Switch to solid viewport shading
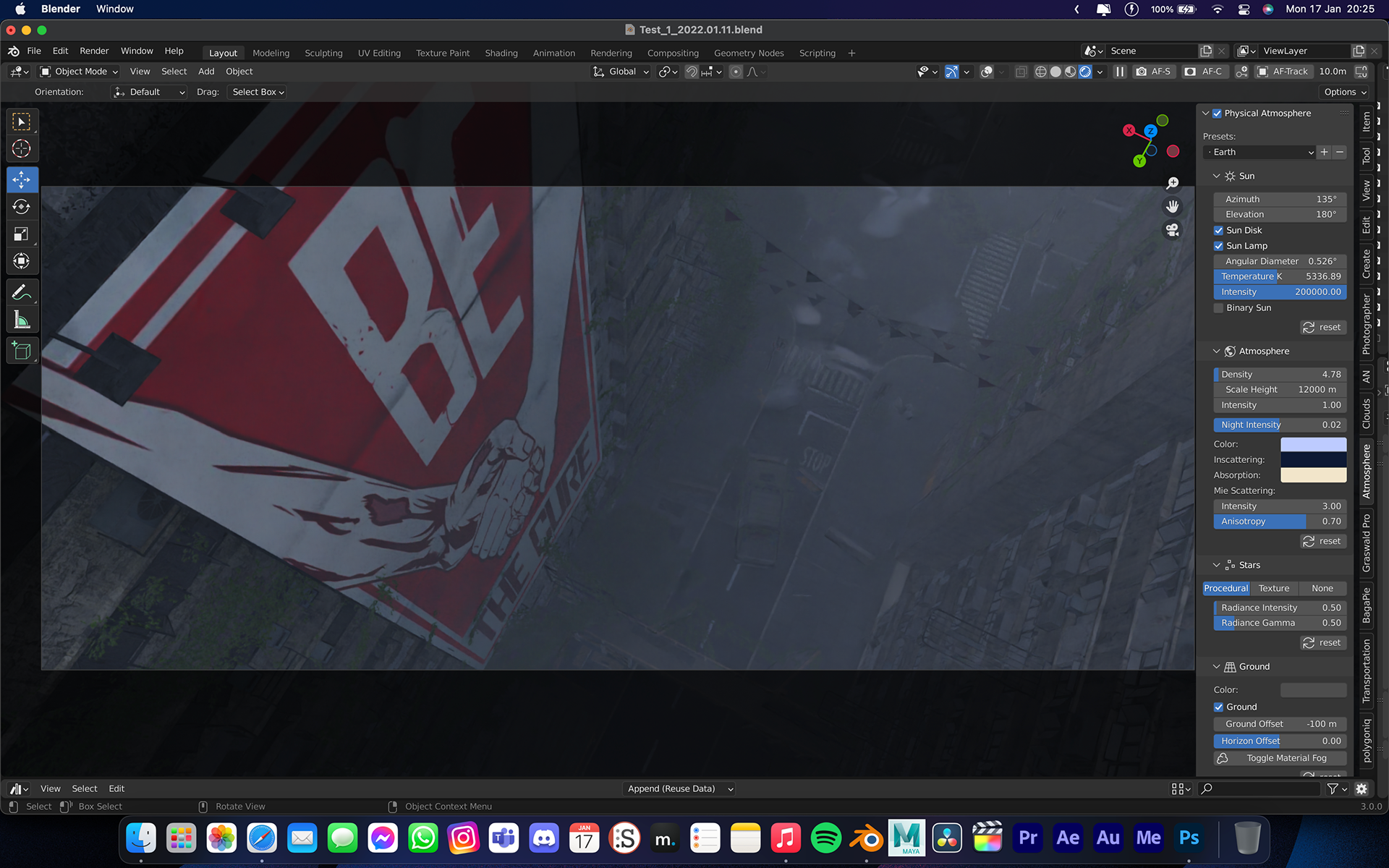 [1055, 72]
